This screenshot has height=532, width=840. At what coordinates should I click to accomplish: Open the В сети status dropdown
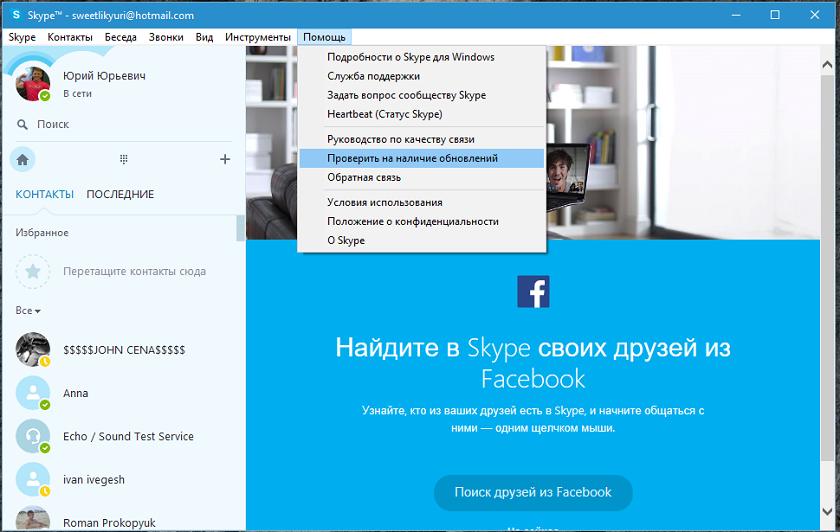tap(77, 93)
